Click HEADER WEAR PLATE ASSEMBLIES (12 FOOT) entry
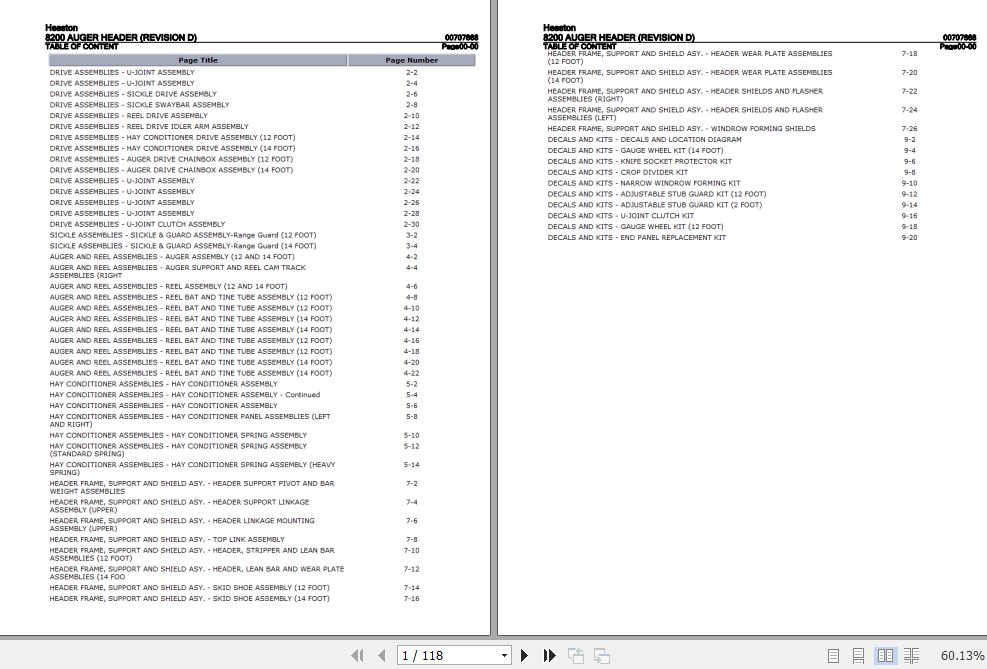 coord(690,57)
